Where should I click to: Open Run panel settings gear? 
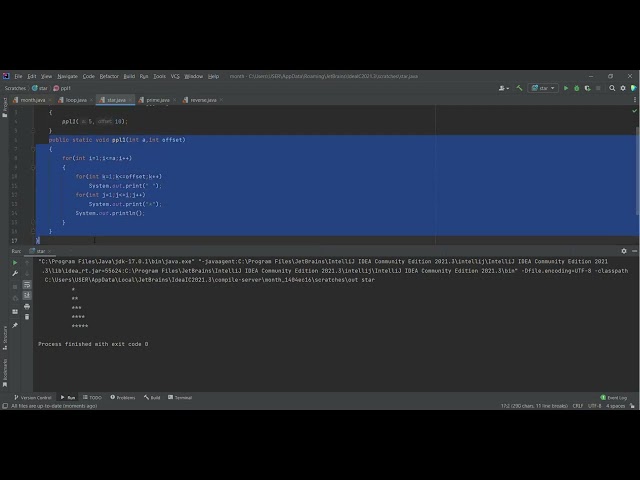(x=624, y=251)
